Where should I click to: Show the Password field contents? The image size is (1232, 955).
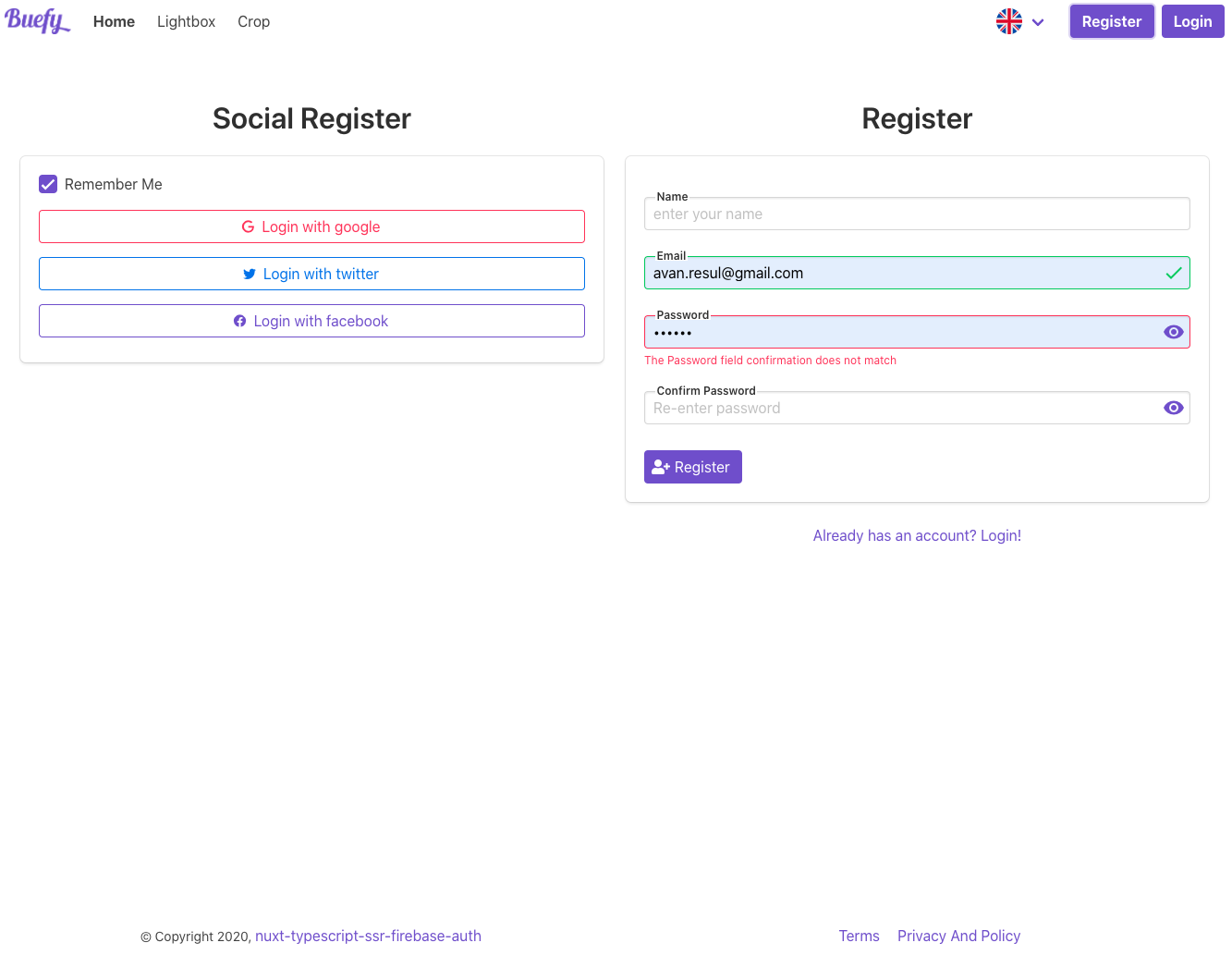click(x=1174, y=332)
